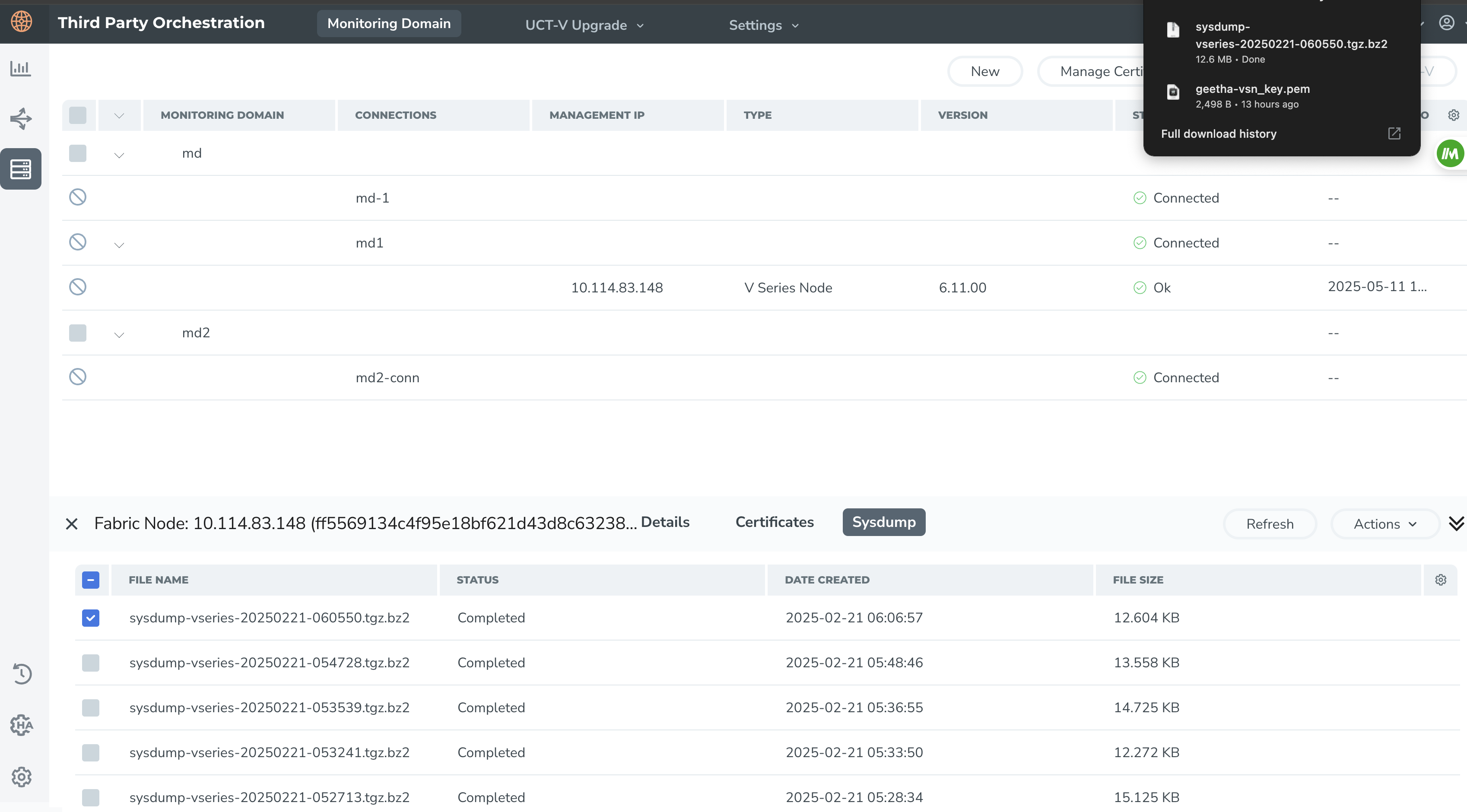Open the HA gear icon in sidebar
This screenshot has height=812, width=1467.
click(22, 725)
